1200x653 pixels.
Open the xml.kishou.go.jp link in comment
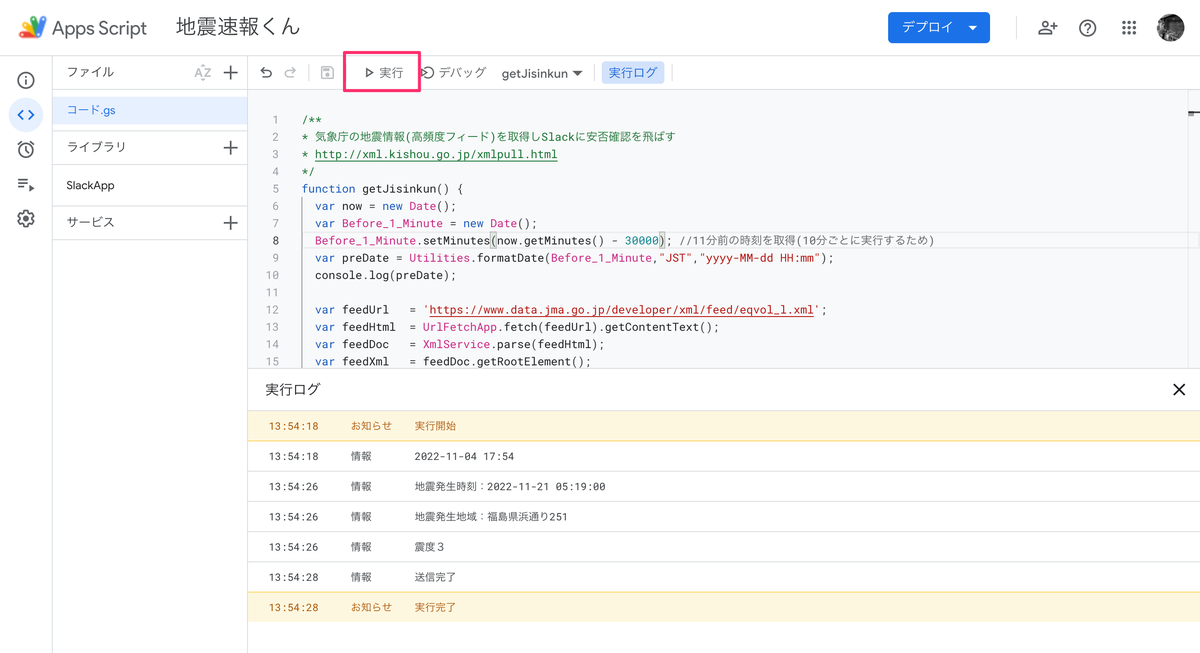[436, 154]
